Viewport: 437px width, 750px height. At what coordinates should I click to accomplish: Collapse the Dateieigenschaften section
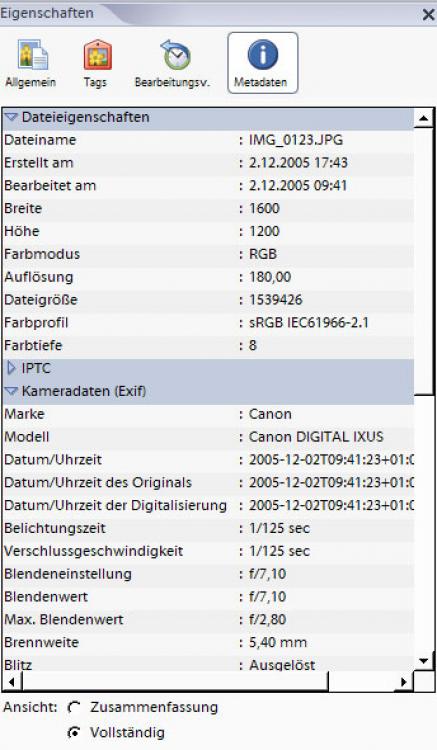11,117
